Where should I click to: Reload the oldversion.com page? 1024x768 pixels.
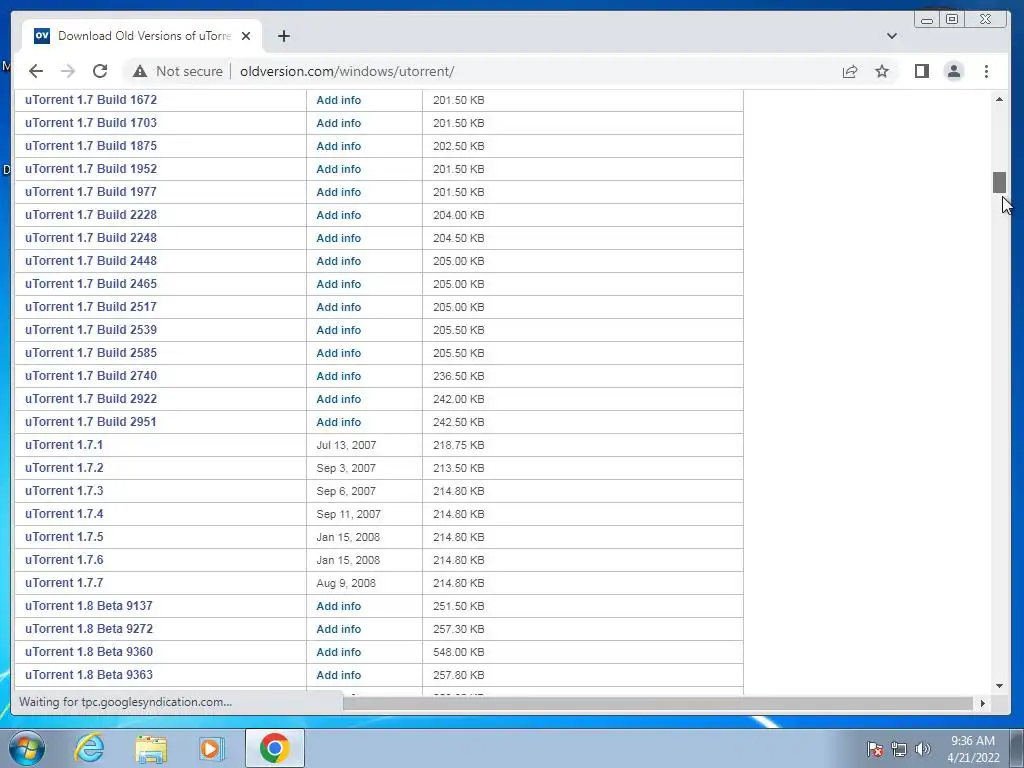tap(100, 71)
